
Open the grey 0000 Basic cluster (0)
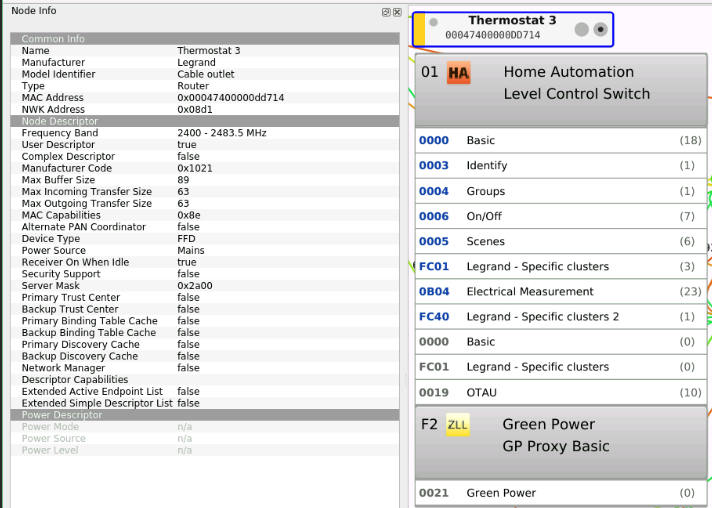(561, 342)
